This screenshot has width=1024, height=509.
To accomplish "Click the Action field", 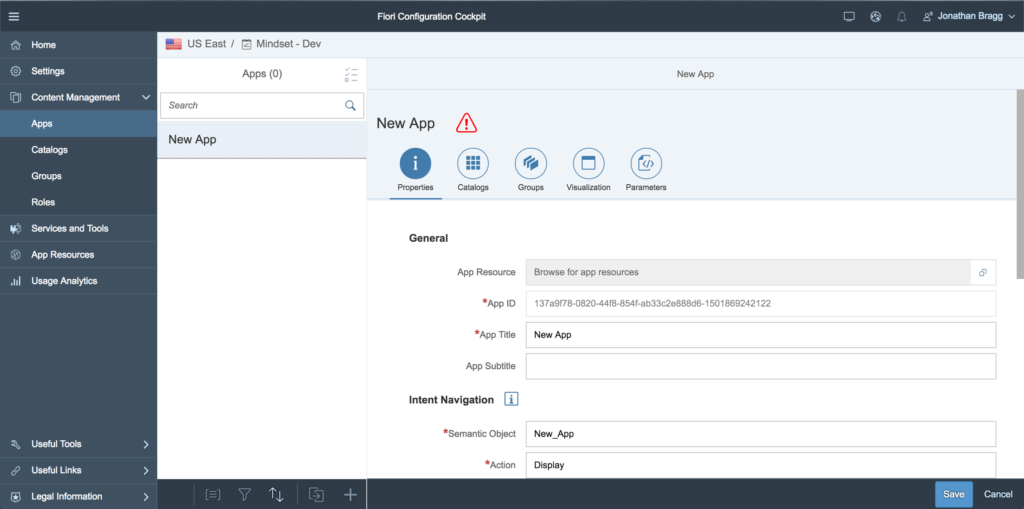I will 761,465.
